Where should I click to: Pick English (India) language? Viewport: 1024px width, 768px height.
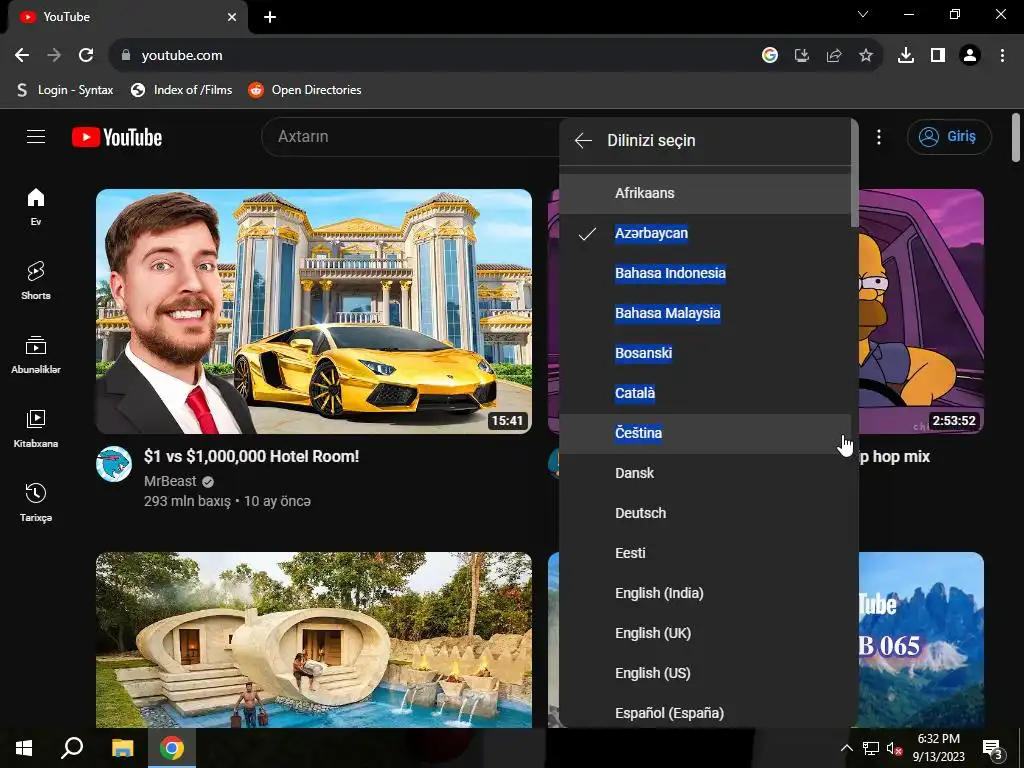pos(705,593)
